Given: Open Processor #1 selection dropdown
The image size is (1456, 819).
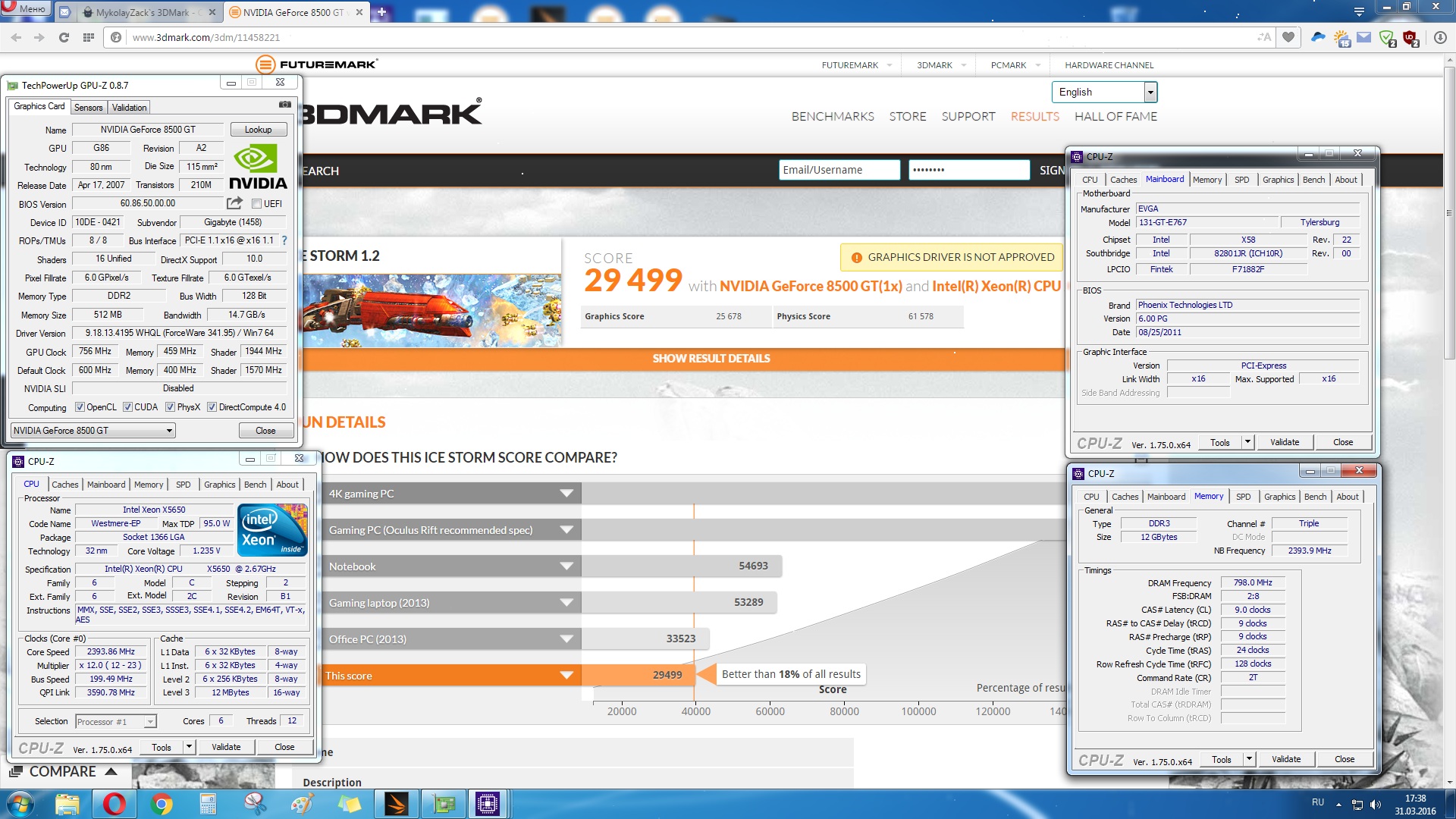Looking at the screenshot, I should pos(115,721).
